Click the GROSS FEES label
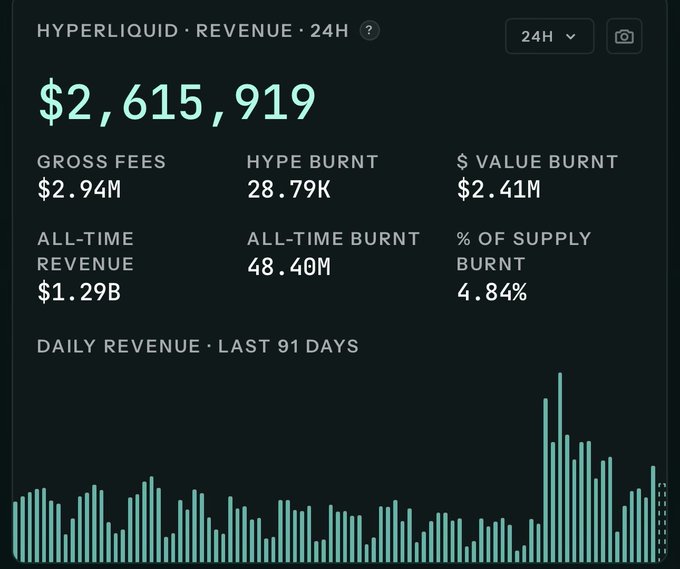 pyautogui.click(x=101, y=162)
